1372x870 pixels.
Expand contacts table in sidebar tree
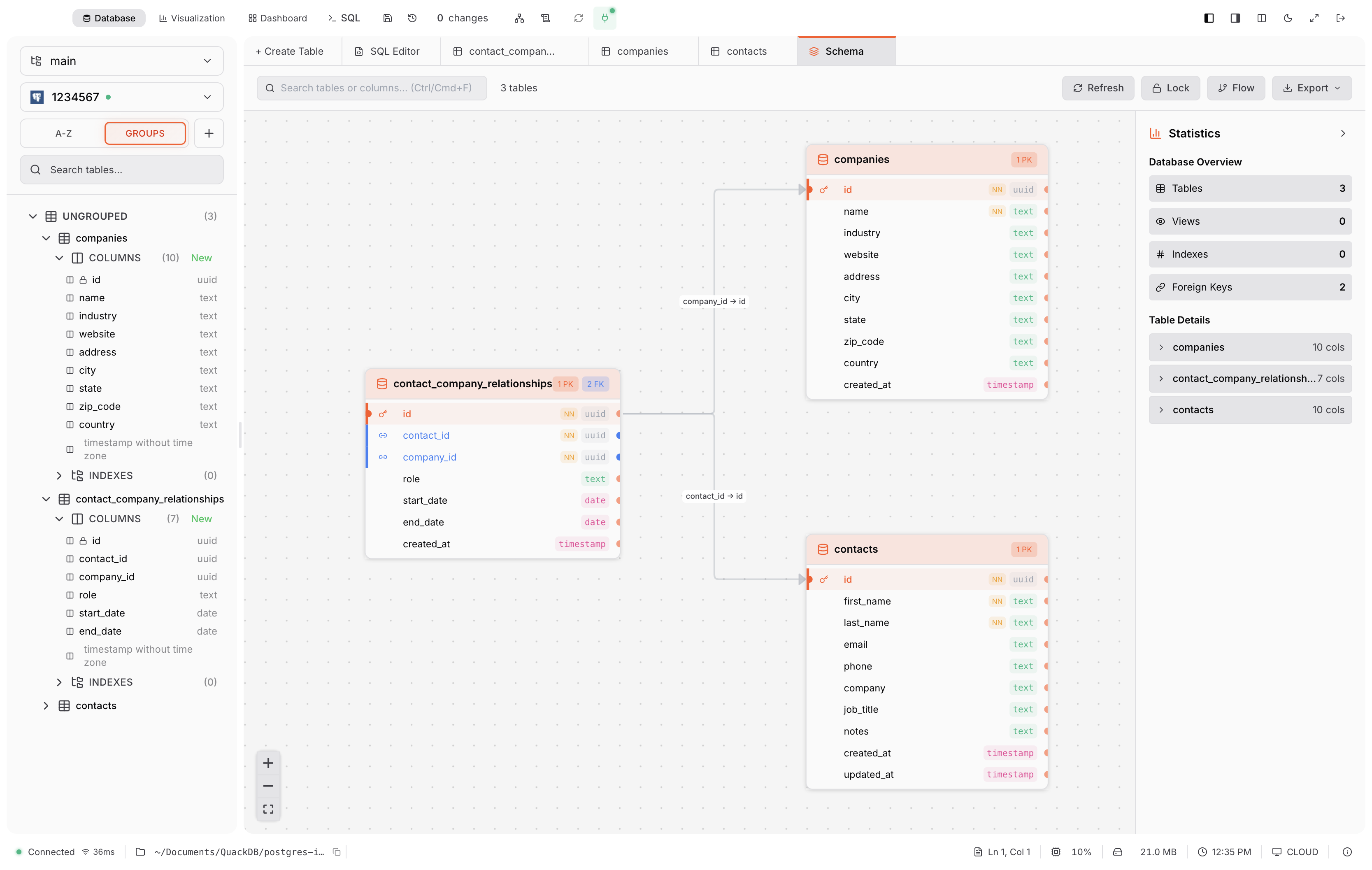46,706
